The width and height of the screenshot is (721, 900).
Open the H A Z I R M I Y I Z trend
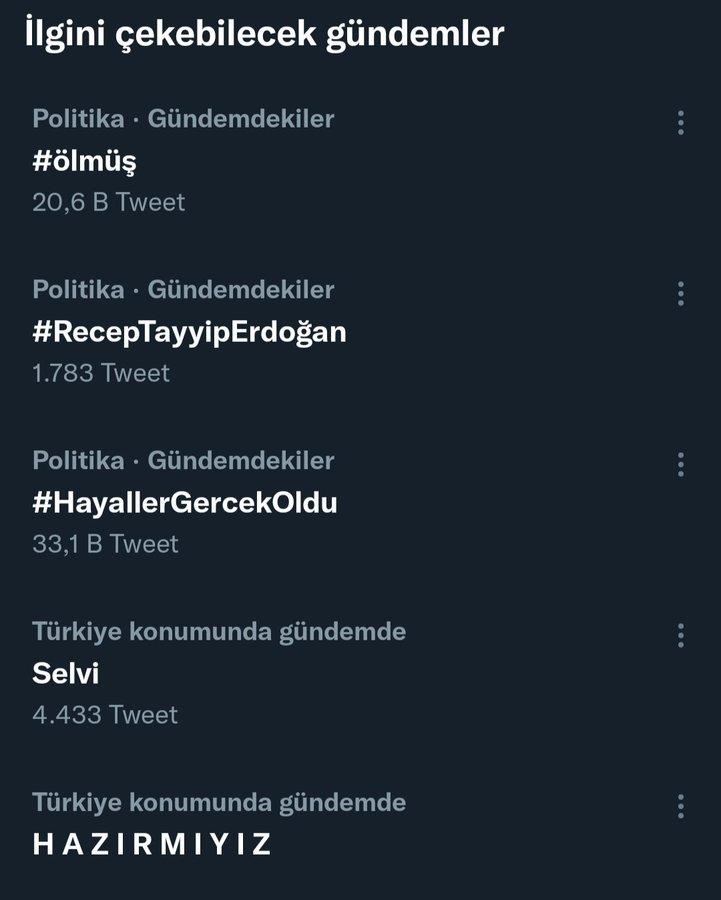point(152,844)
